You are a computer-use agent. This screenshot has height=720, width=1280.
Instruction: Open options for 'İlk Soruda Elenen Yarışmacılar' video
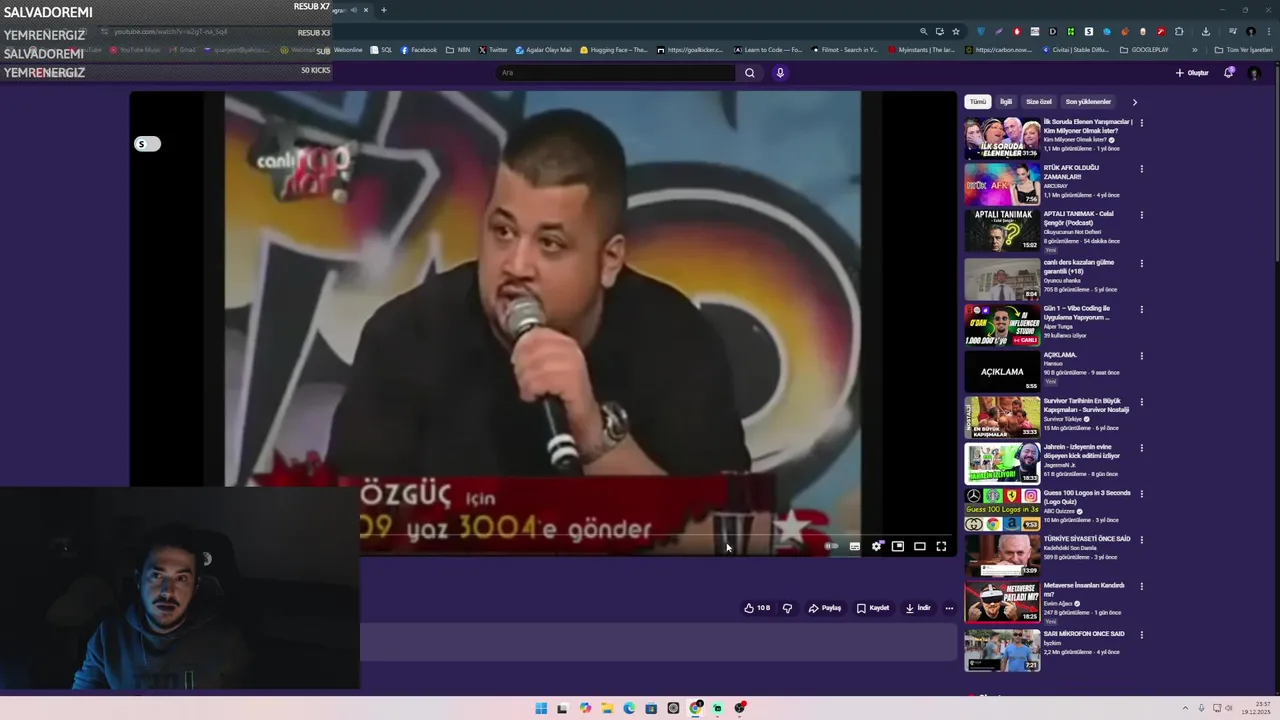1141,123
